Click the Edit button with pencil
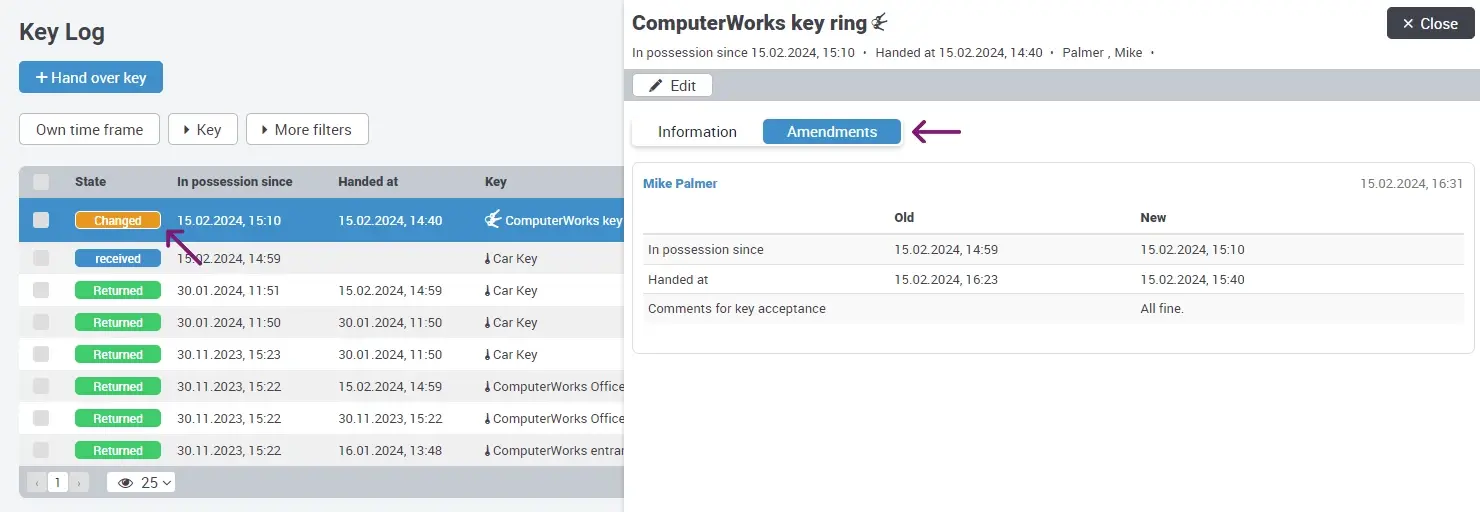 [x=672, y=85]
